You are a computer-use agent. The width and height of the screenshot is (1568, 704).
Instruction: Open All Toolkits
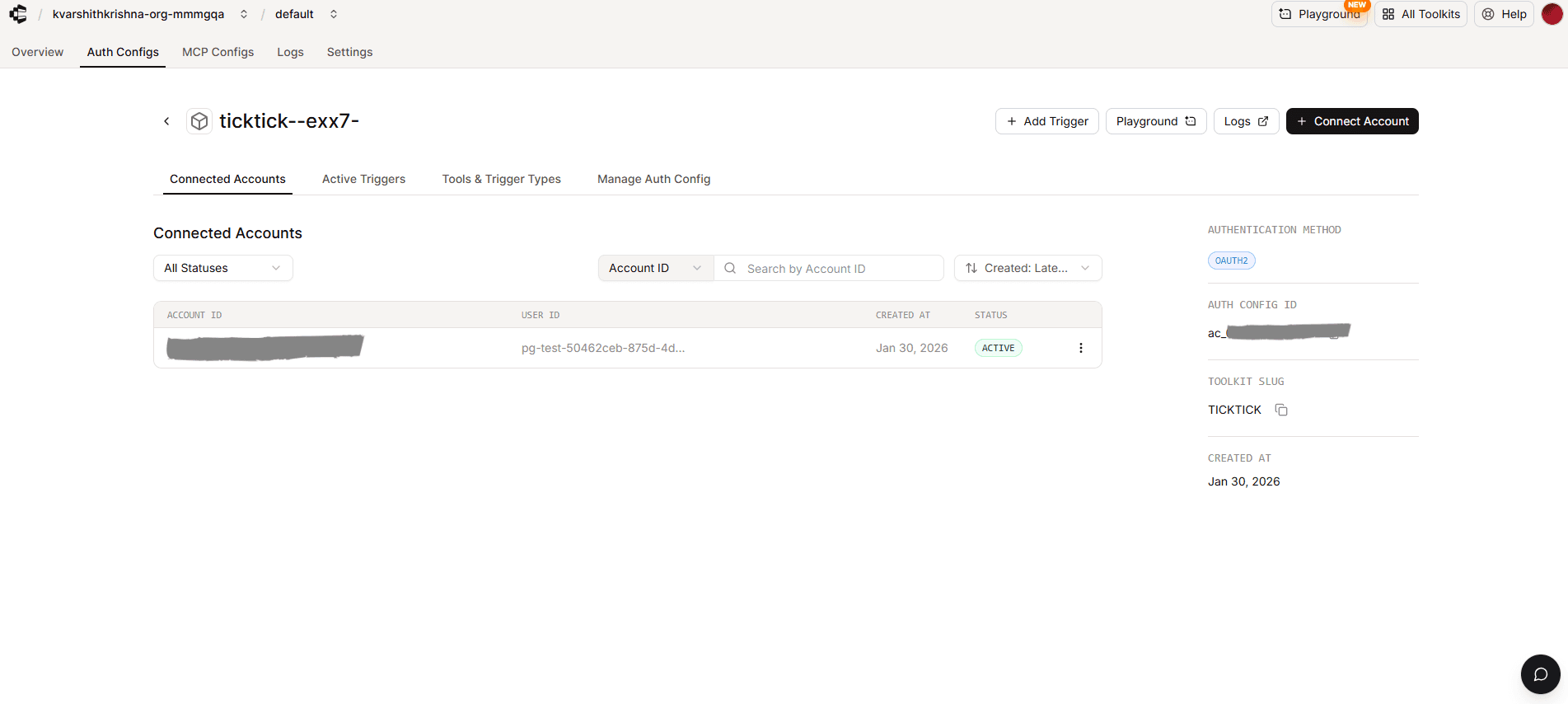1421,14
